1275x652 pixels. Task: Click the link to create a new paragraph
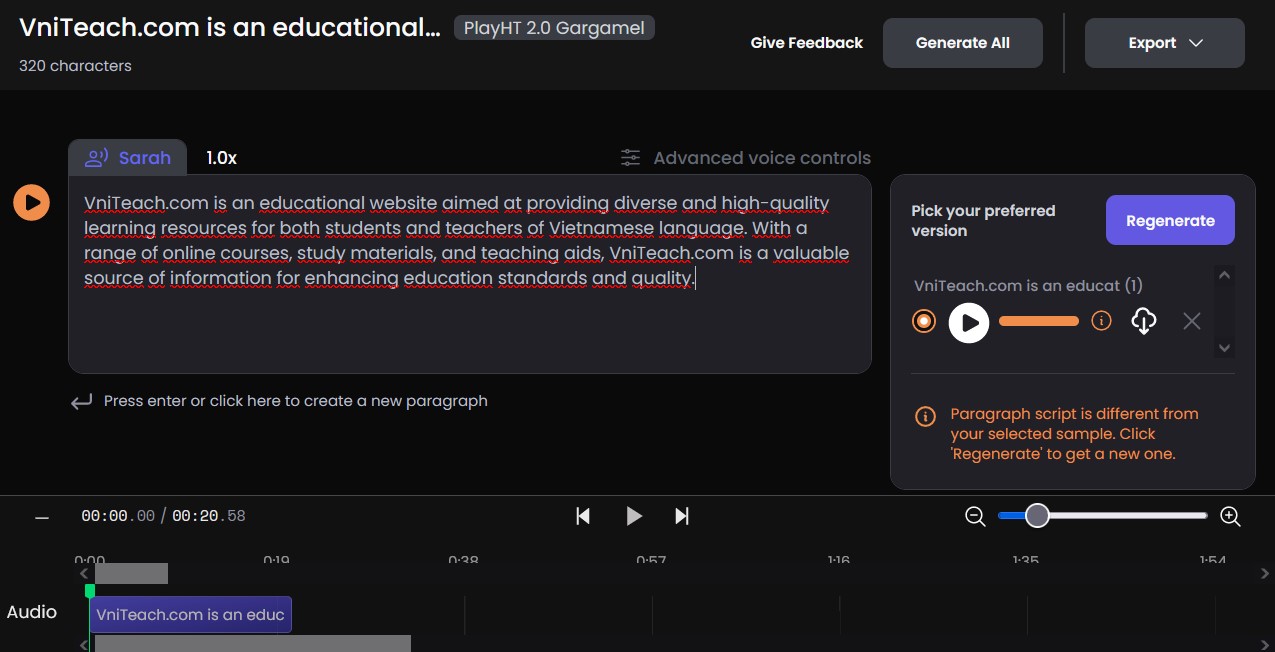tap(296, 401)
